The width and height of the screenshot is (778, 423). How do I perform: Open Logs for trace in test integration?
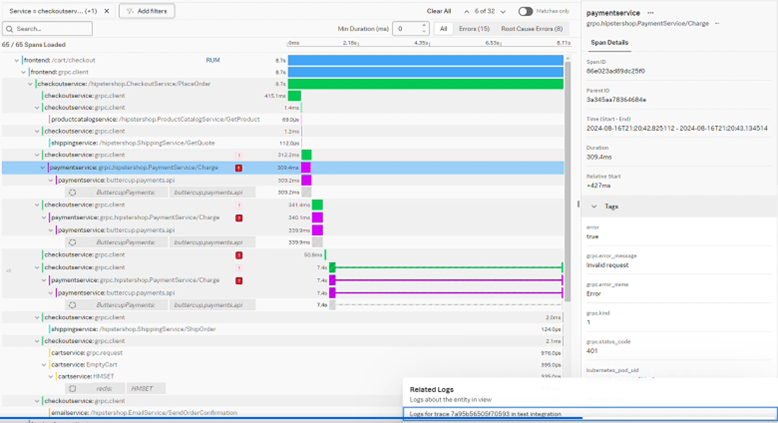click(x=485, y=412)
